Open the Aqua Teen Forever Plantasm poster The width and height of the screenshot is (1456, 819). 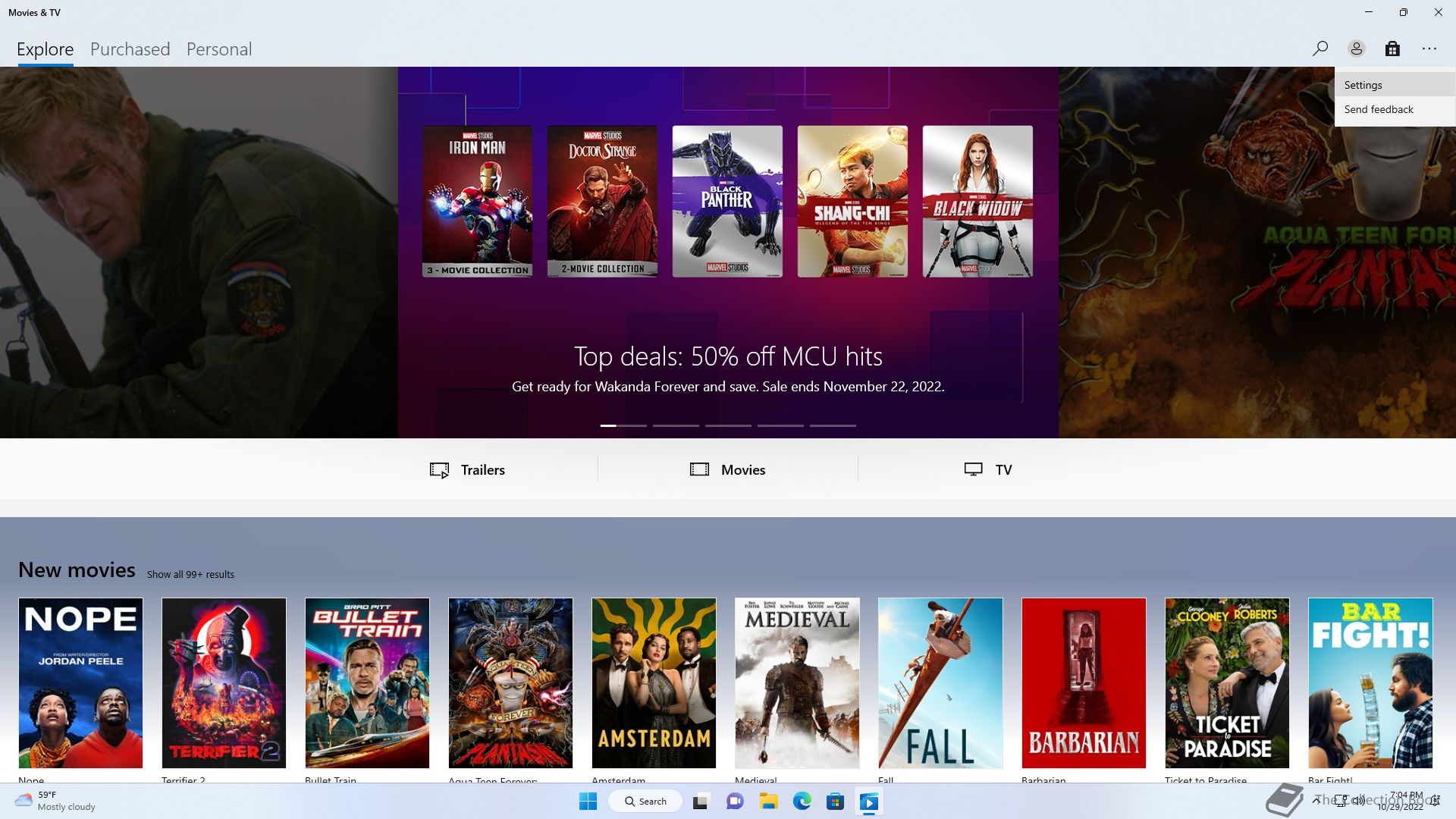tap(510, 683)
